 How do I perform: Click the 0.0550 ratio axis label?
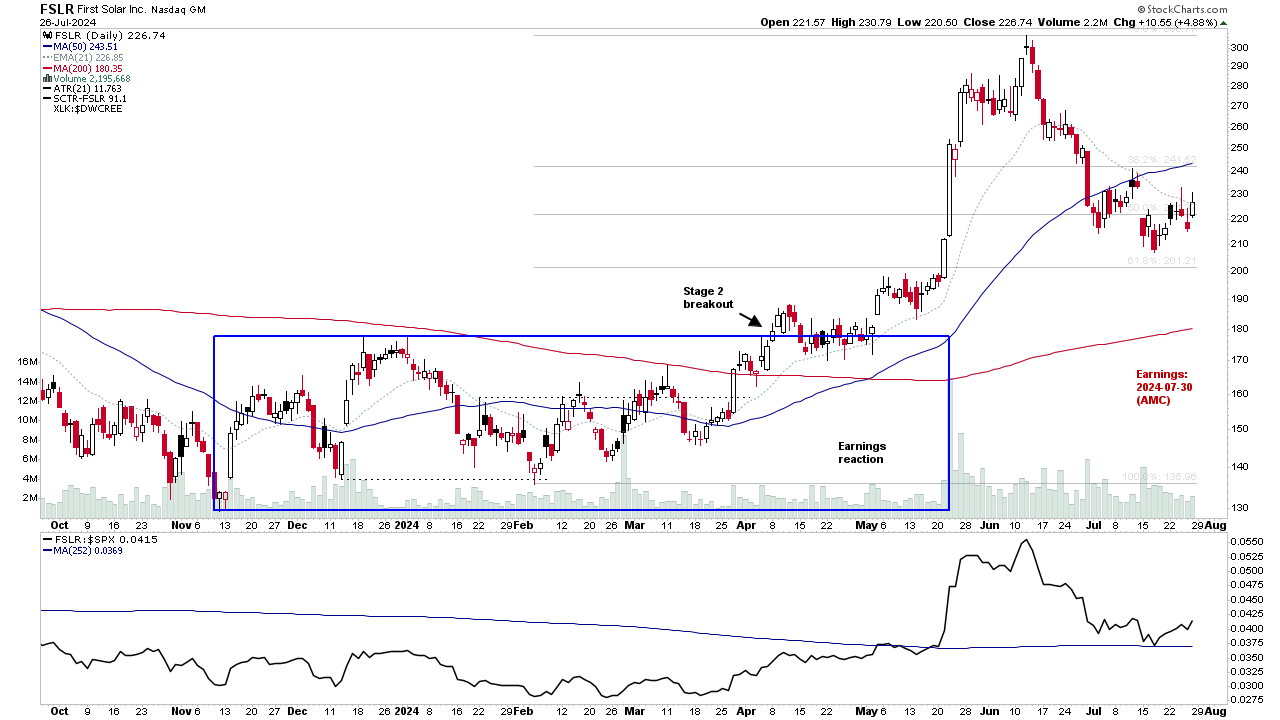point(1245,541)
